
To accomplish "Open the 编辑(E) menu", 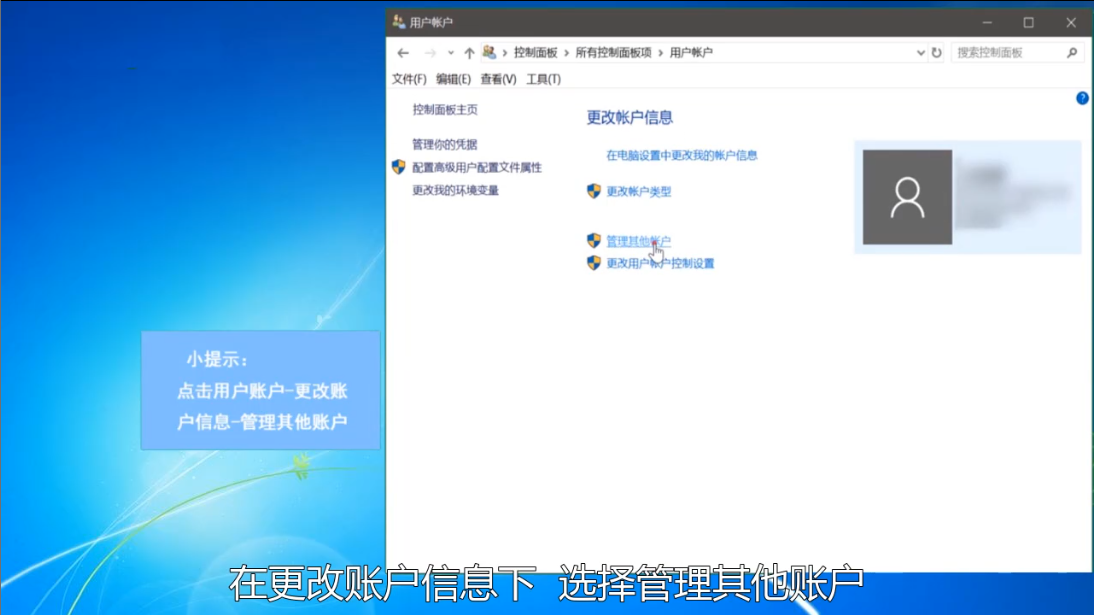I will point(454,79).
